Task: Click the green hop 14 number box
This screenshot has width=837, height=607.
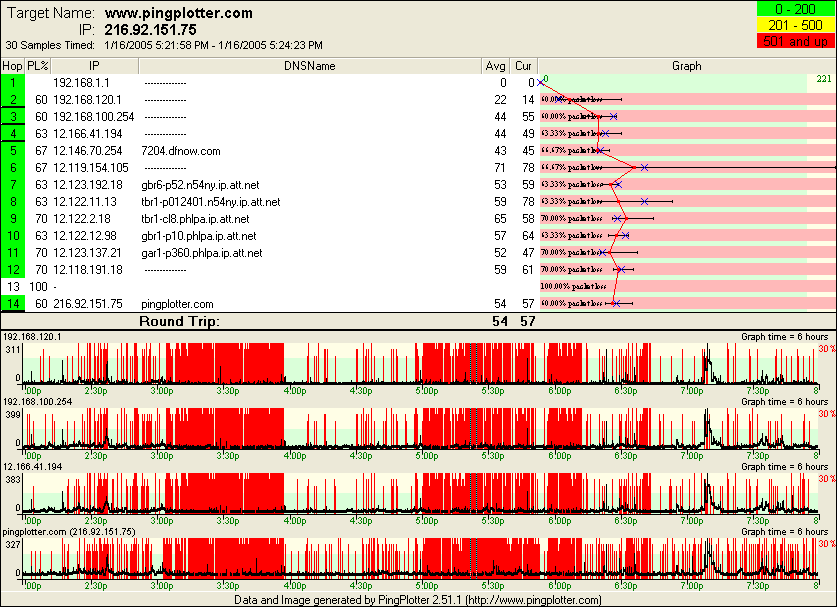Action: tap(12, 303)
